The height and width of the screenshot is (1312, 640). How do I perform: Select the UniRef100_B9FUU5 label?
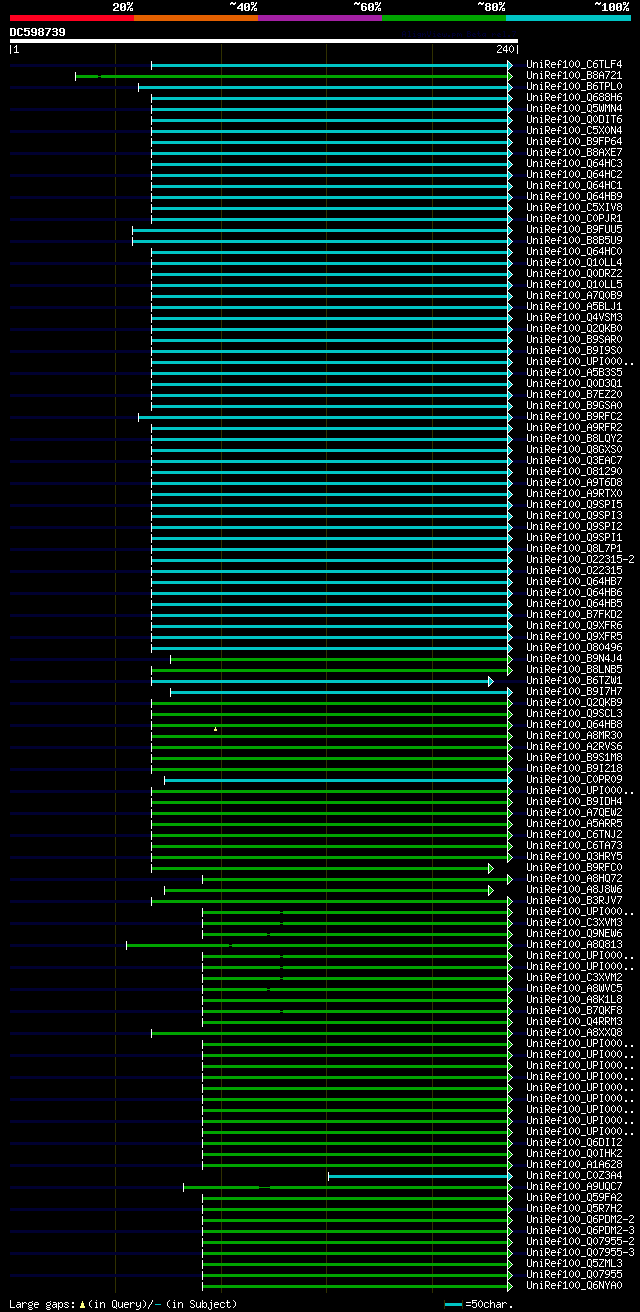[x=574, y=230]
